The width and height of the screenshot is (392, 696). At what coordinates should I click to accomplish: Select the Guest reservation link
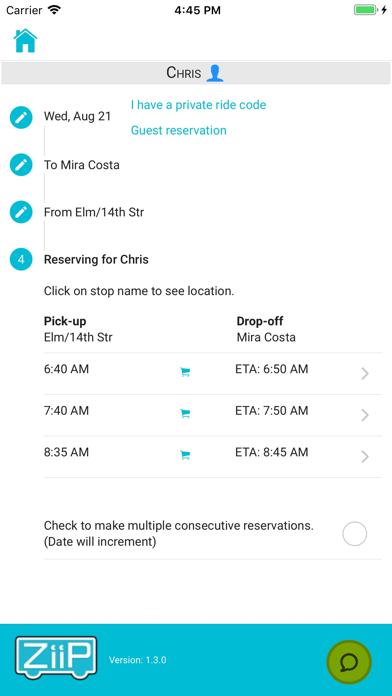pyautogui.click(x=178, y=130)
